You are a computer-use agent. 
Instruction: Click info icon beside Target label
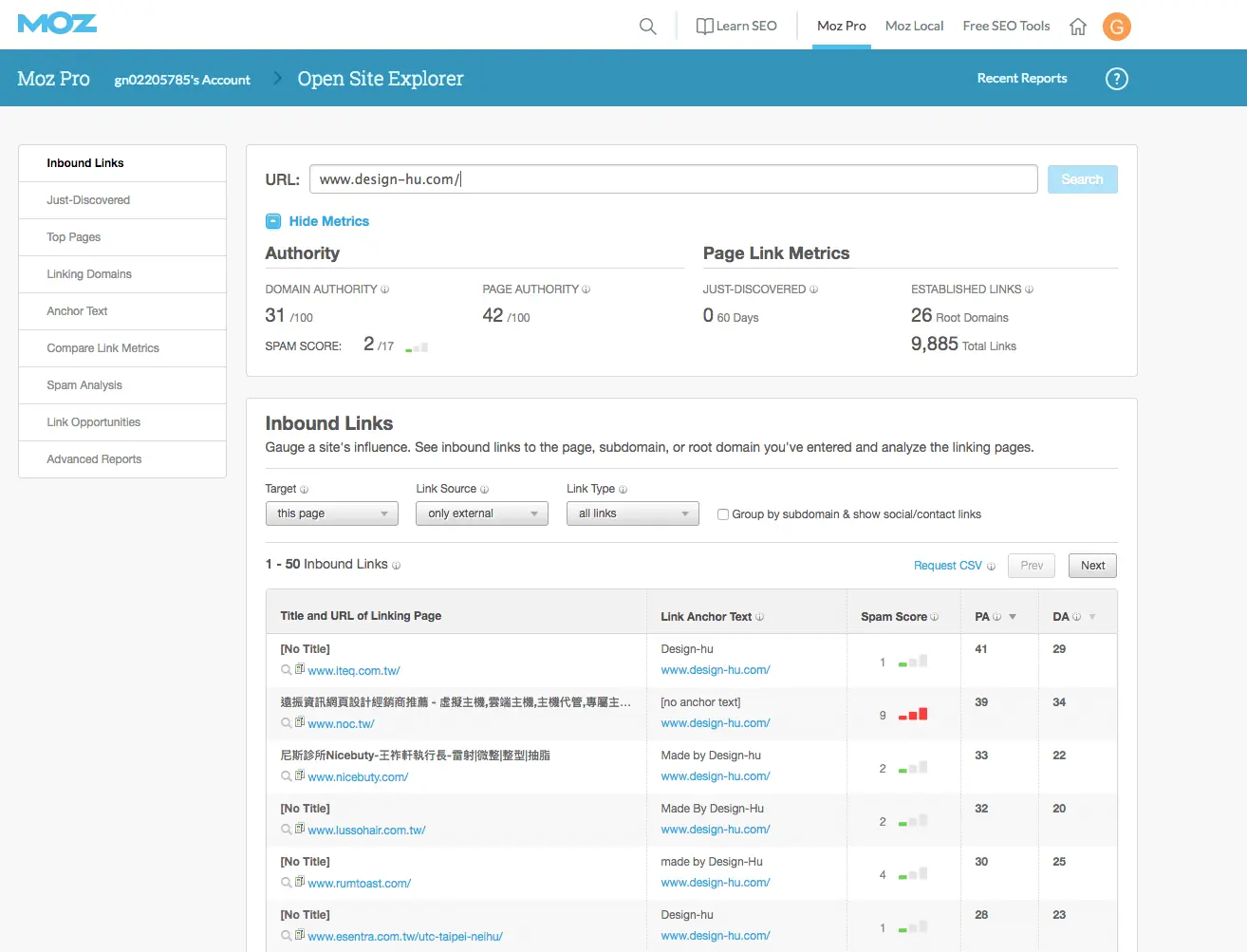pos(304,490)
